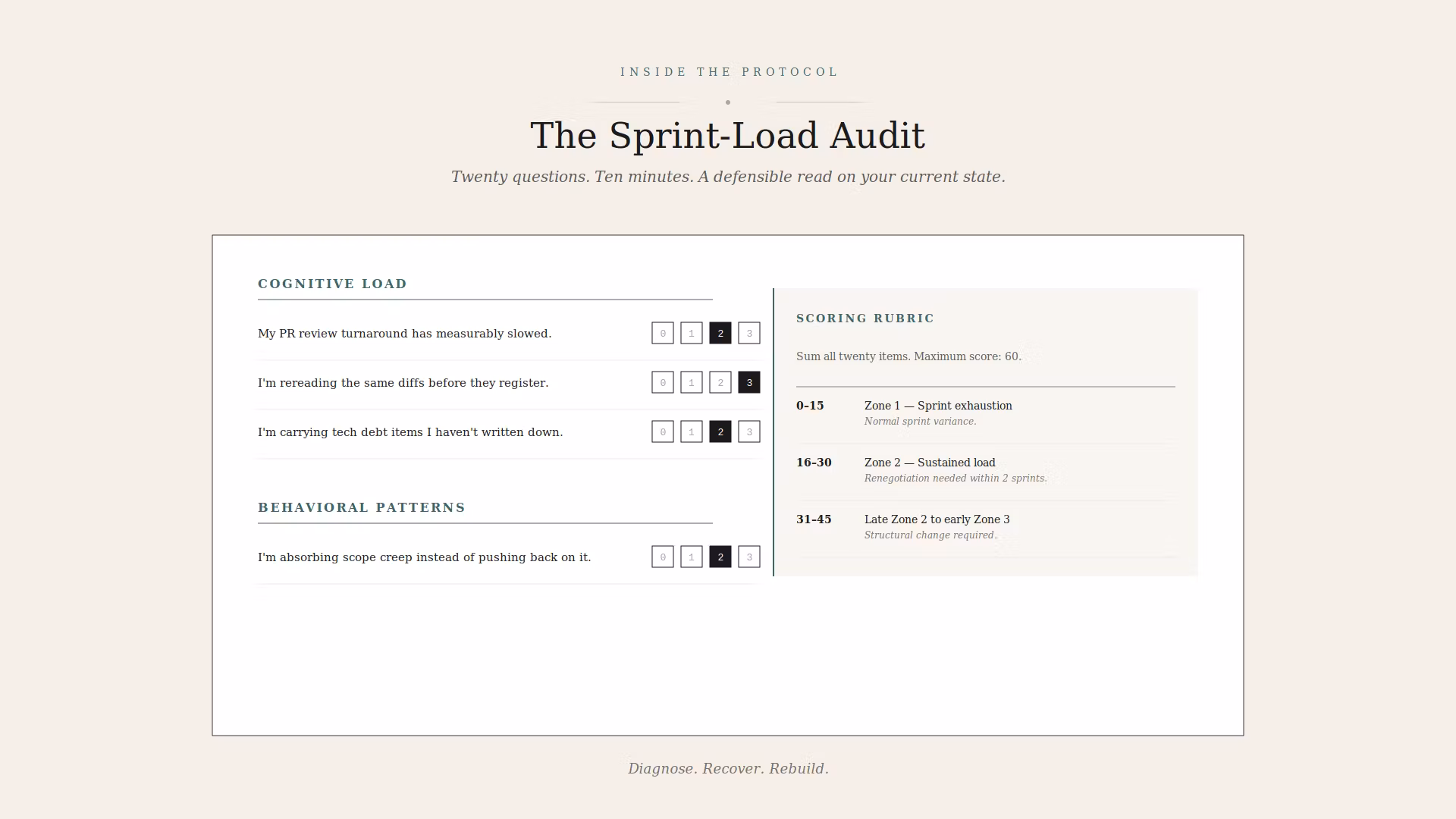Select score 0 for PR review turnaround
This screenshot has width=1456, height=819.
pyautogui.click(x=662, y=333)
